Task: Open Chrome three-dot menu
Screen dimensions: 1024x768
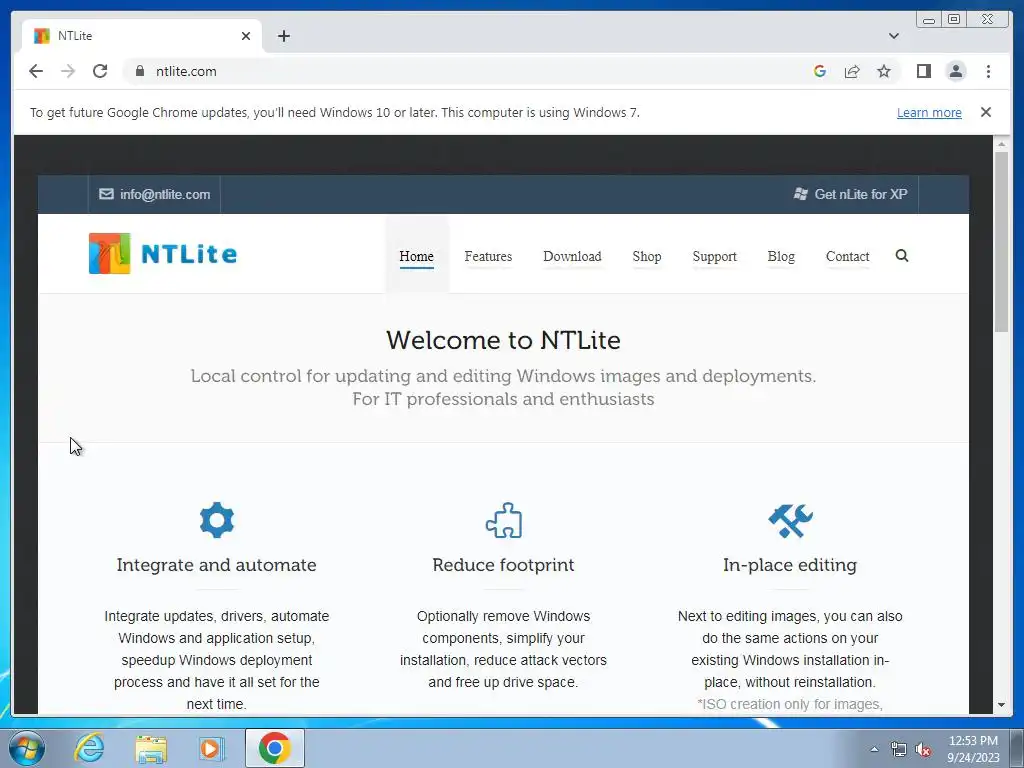Action: point(988,71)
